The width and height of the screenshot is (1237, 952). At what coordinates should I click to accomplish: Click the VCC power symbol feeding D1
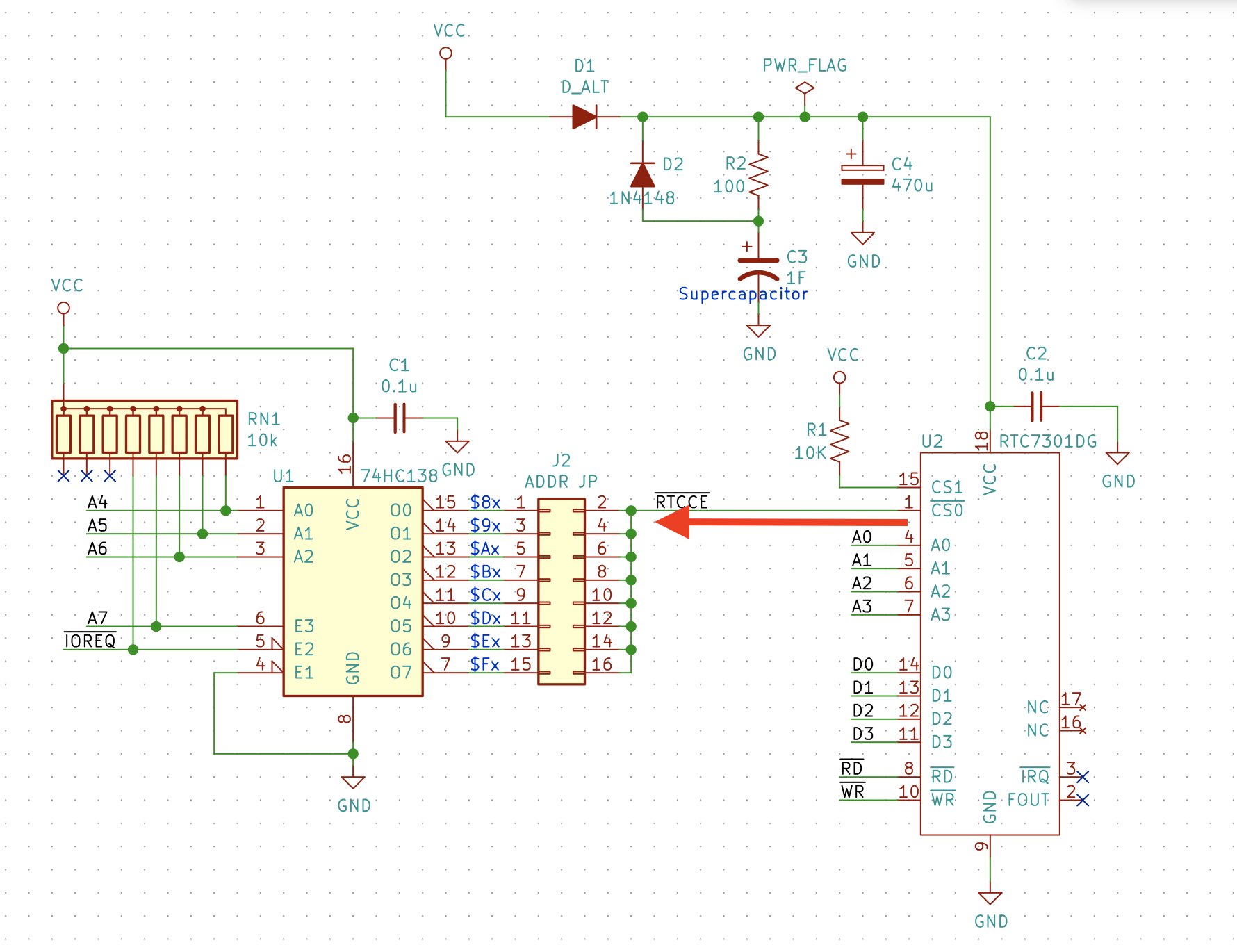click(446, 54)
